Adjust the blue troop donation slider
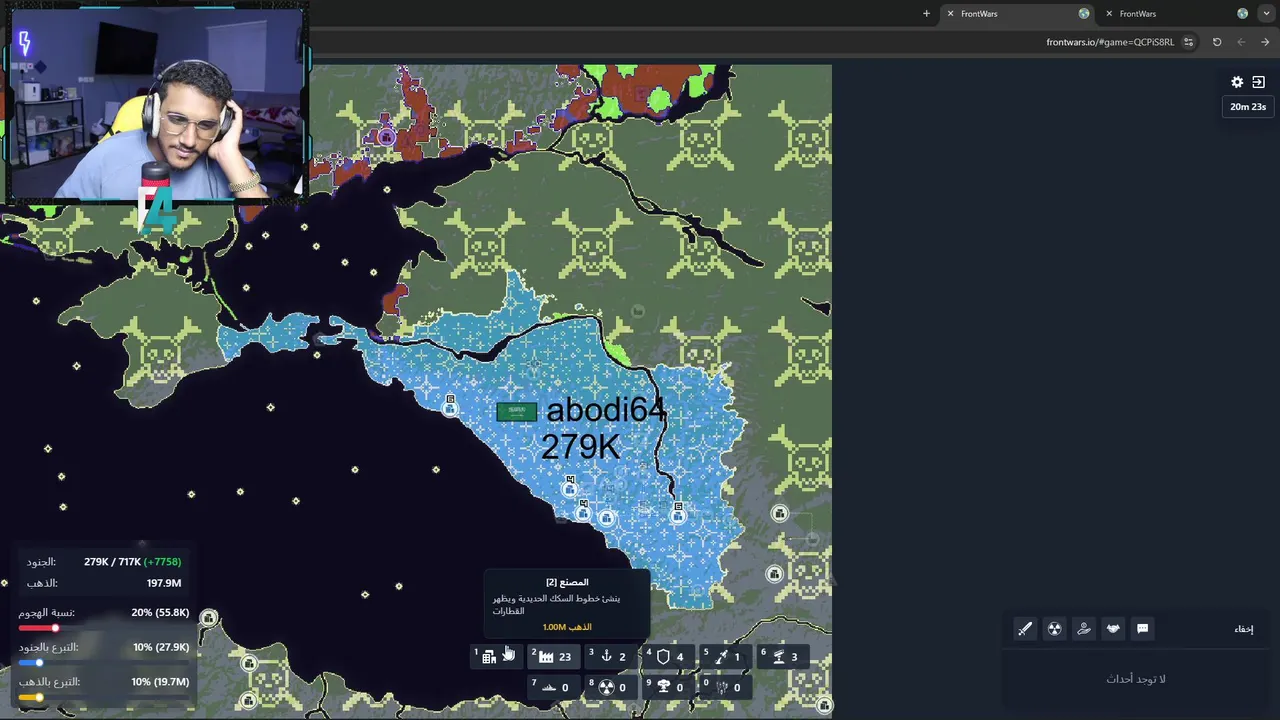The height and width of the screenshot is (720, 1280). click(104, 662)
